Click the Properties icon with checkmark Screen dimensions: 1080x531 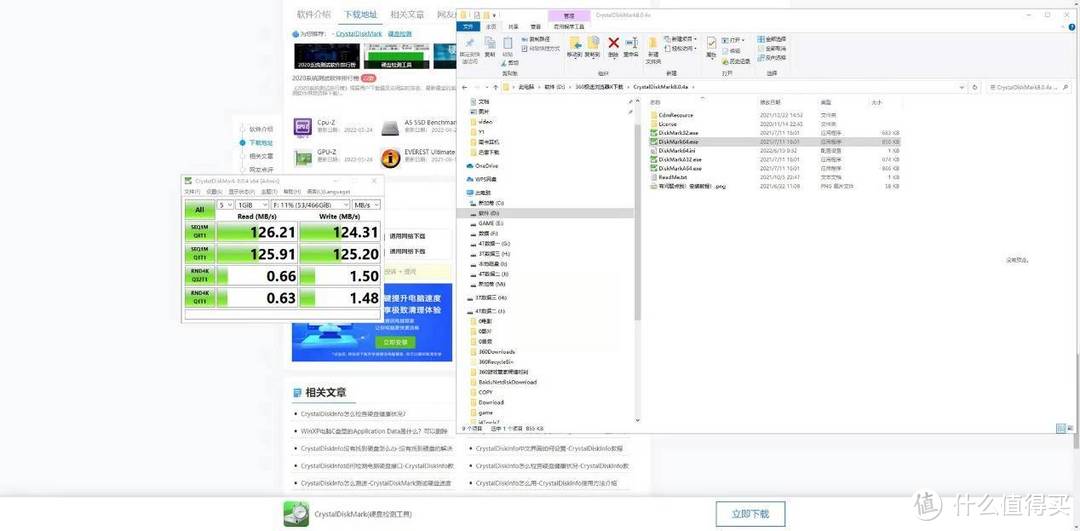(712, 43)
